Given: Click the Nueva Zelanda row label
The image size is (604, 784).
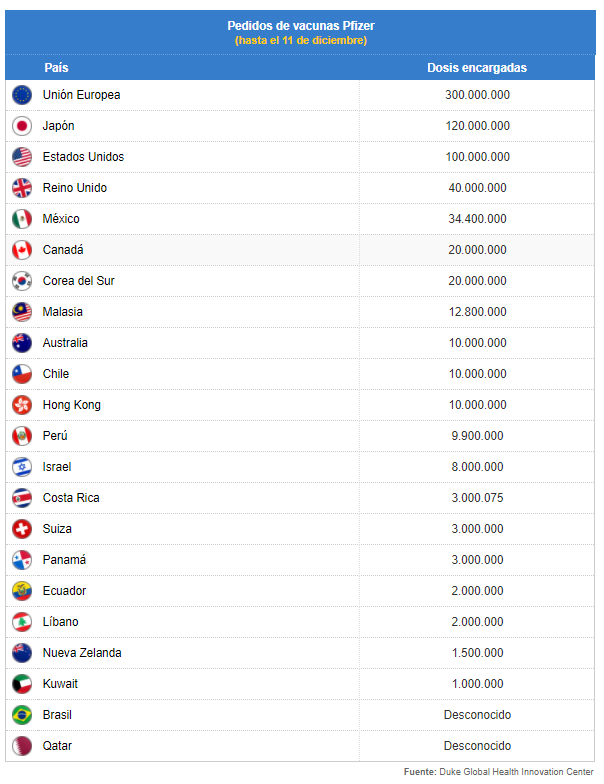Looking at the screenshot, I should point(82,653).
